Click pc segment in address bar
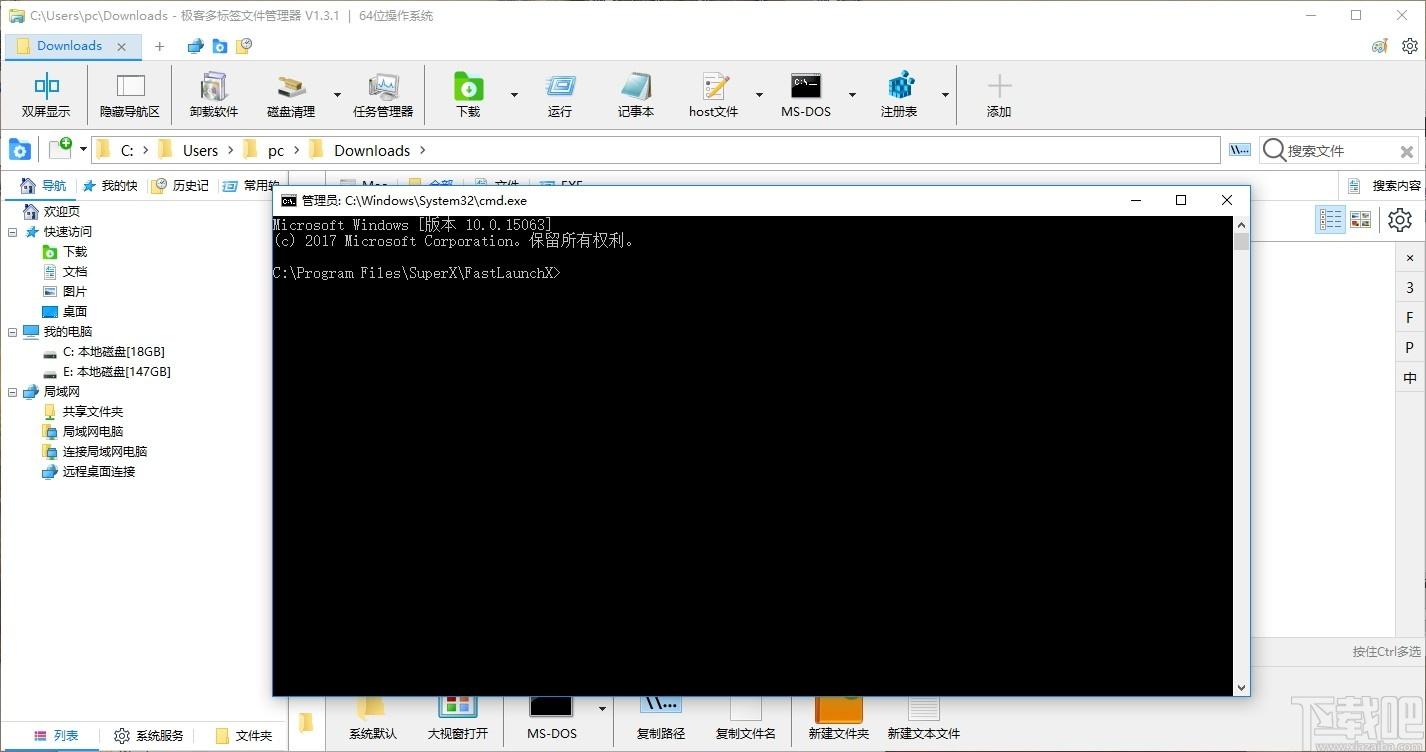Image resolution: width=1426 pixels, height=752 pixels. click(x=275, y=150)
